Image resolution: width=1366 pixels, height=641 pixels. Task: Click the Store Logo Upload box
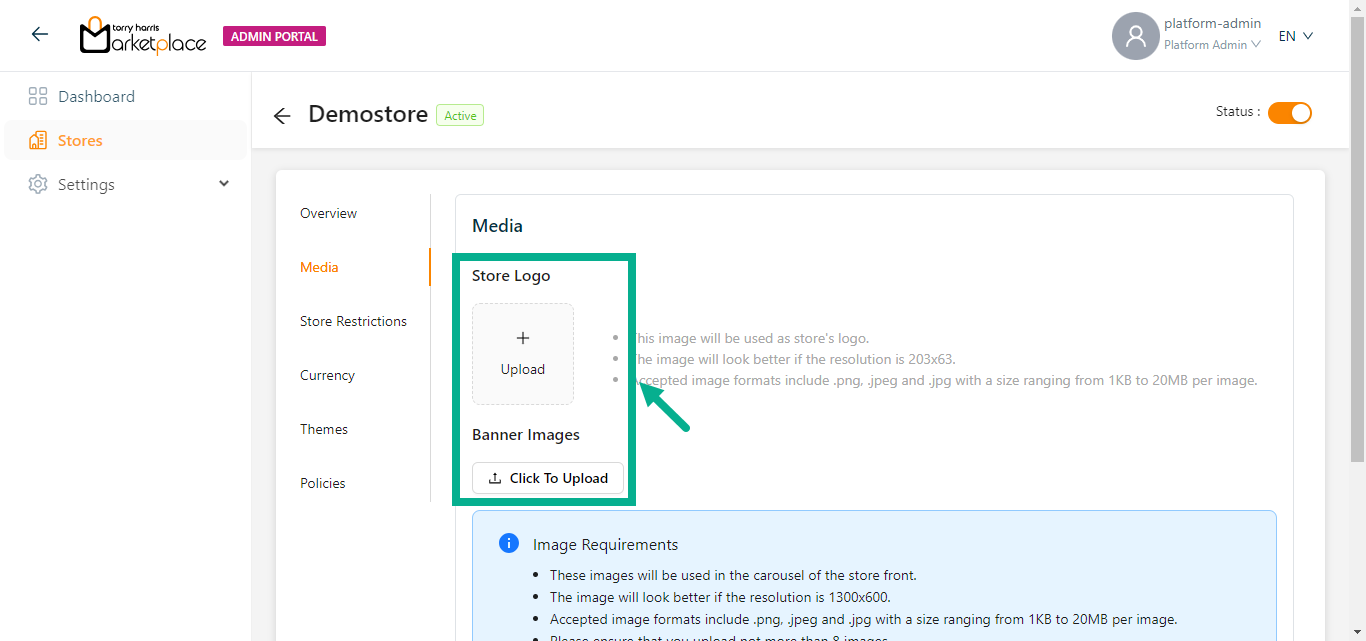(523, 354)
